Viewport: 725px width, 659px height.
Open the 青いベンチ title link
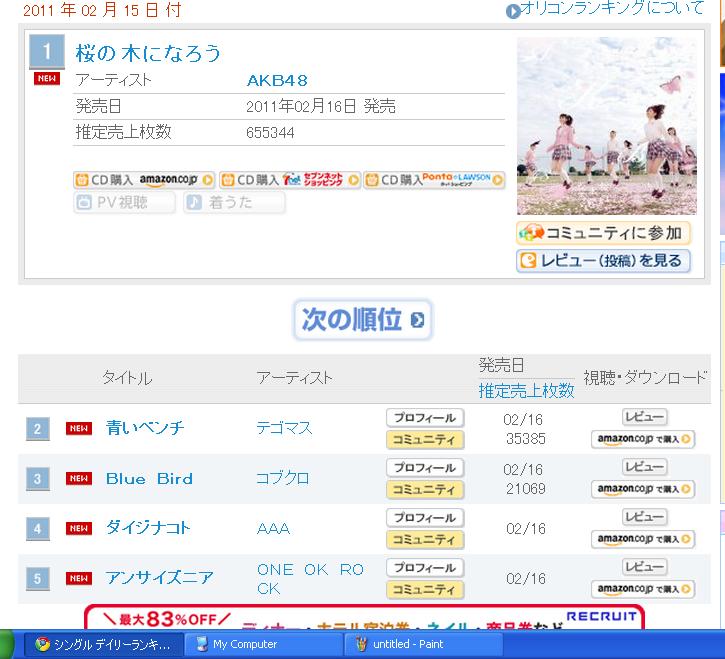point(145,428)
